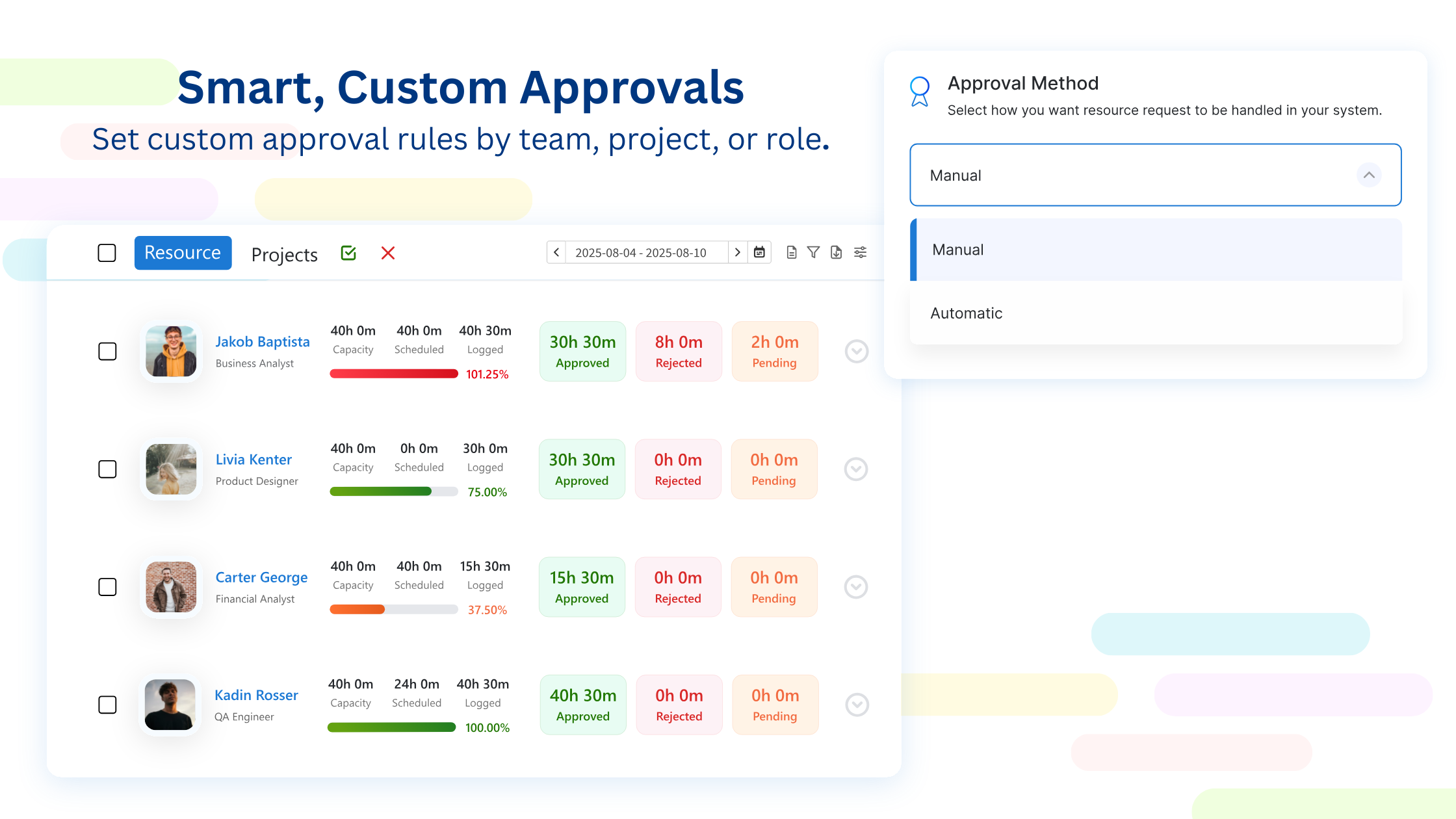Go to previous week with left arrow
This screenshot has width=1456, height=819.
556,252
